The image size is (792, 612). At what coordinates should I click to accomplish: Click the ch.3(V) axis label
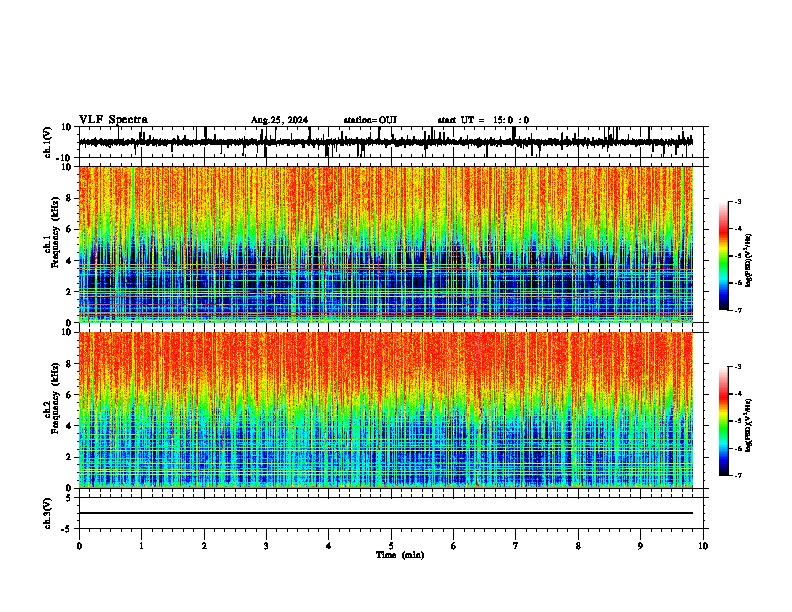[48, 514]
